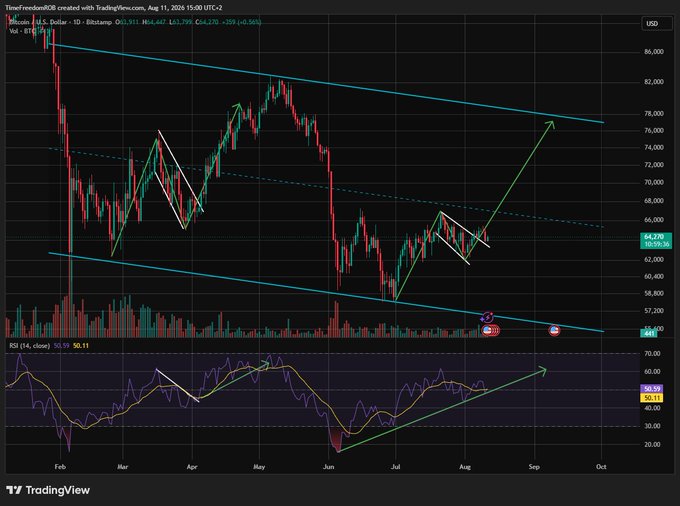Click the yellow RSI value 50.11 in legend
The height and width of the screenshot is (506, 680).
[81, 346]
